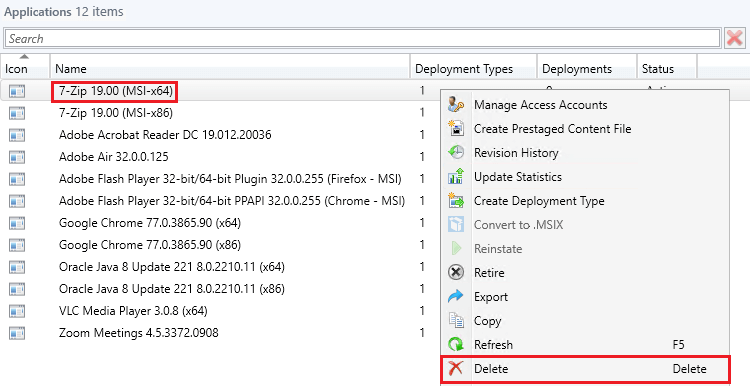The height and width of the screenshot is (386, 750).
Task: Click the Google Chrome (x86) row icon
Action: pos(17,245)
